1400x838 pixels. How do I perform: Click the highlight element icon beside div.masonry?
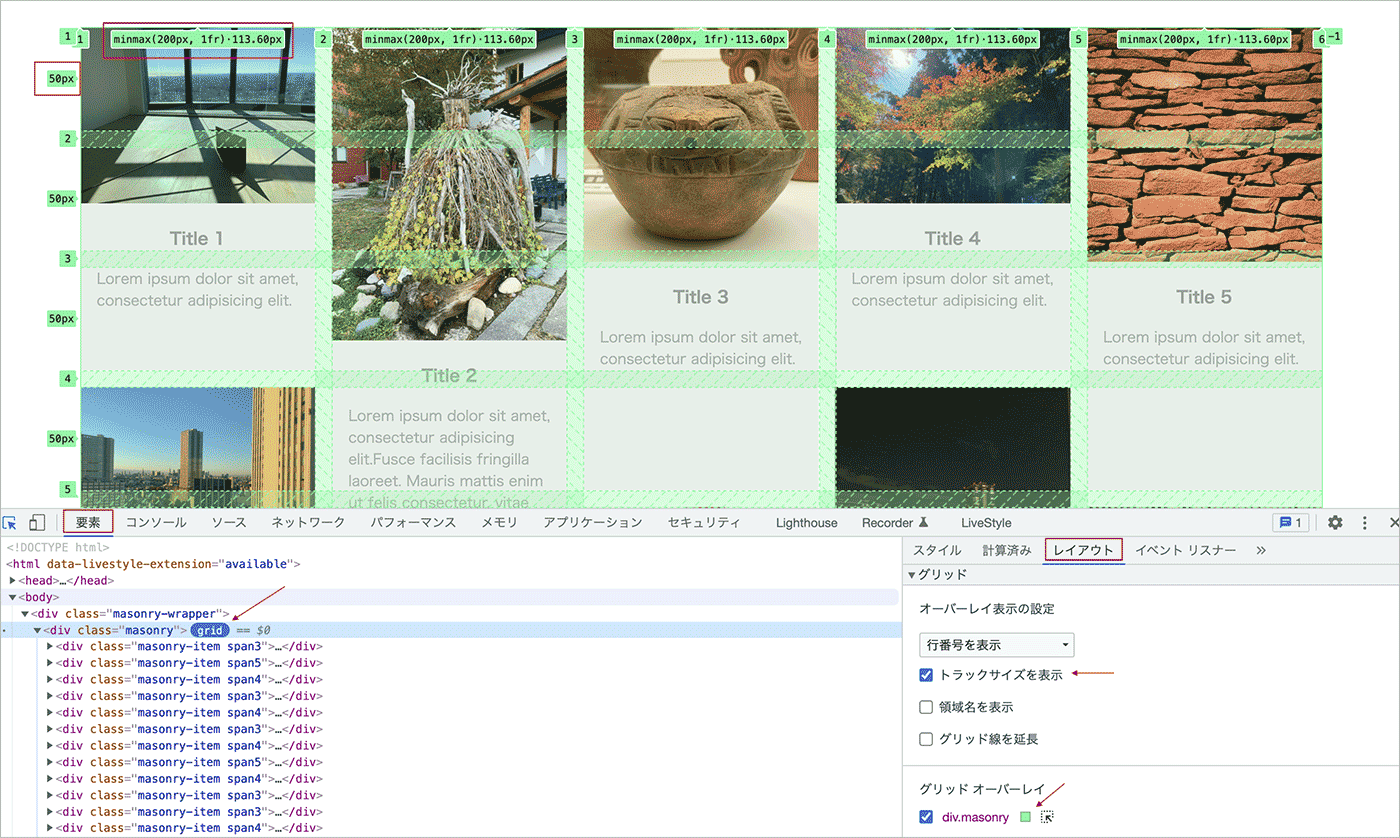tap(1047, 817)
